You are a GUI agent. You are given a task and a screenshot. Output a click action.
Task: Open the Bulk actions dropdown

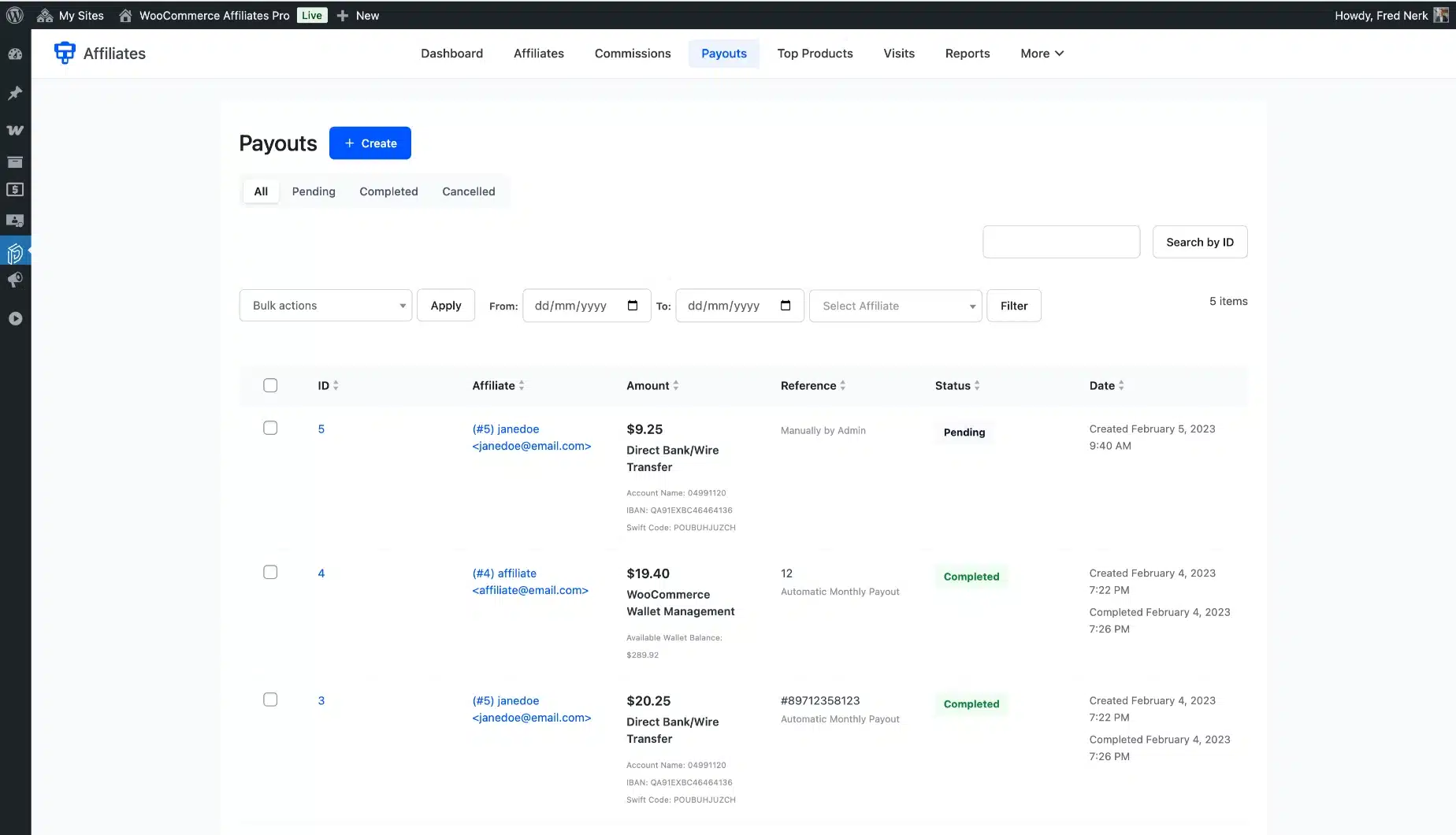325,306
